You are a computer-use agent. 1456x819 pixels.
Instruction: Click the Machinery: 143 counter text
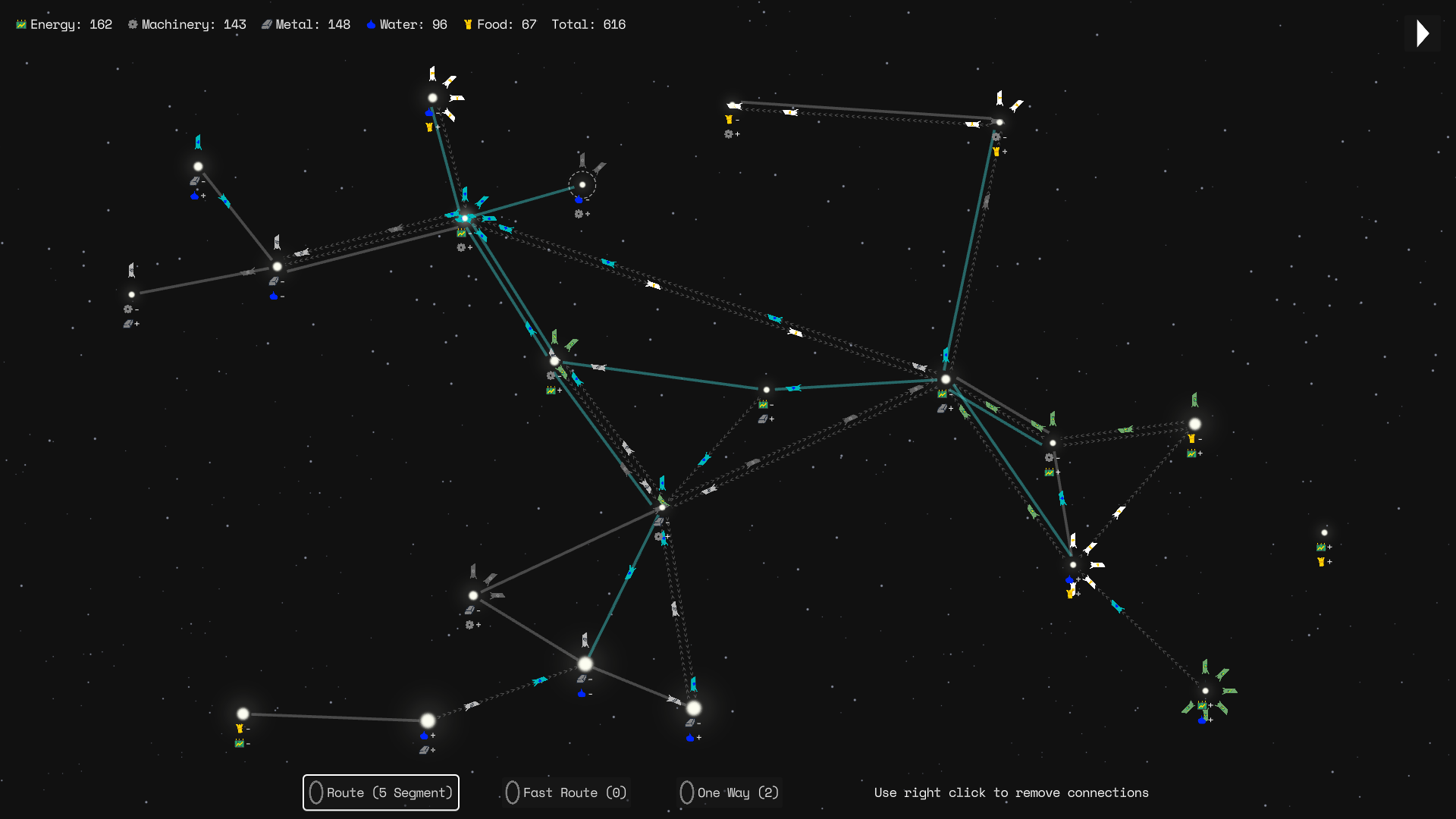pyautogui.click(x=193, y=24)
